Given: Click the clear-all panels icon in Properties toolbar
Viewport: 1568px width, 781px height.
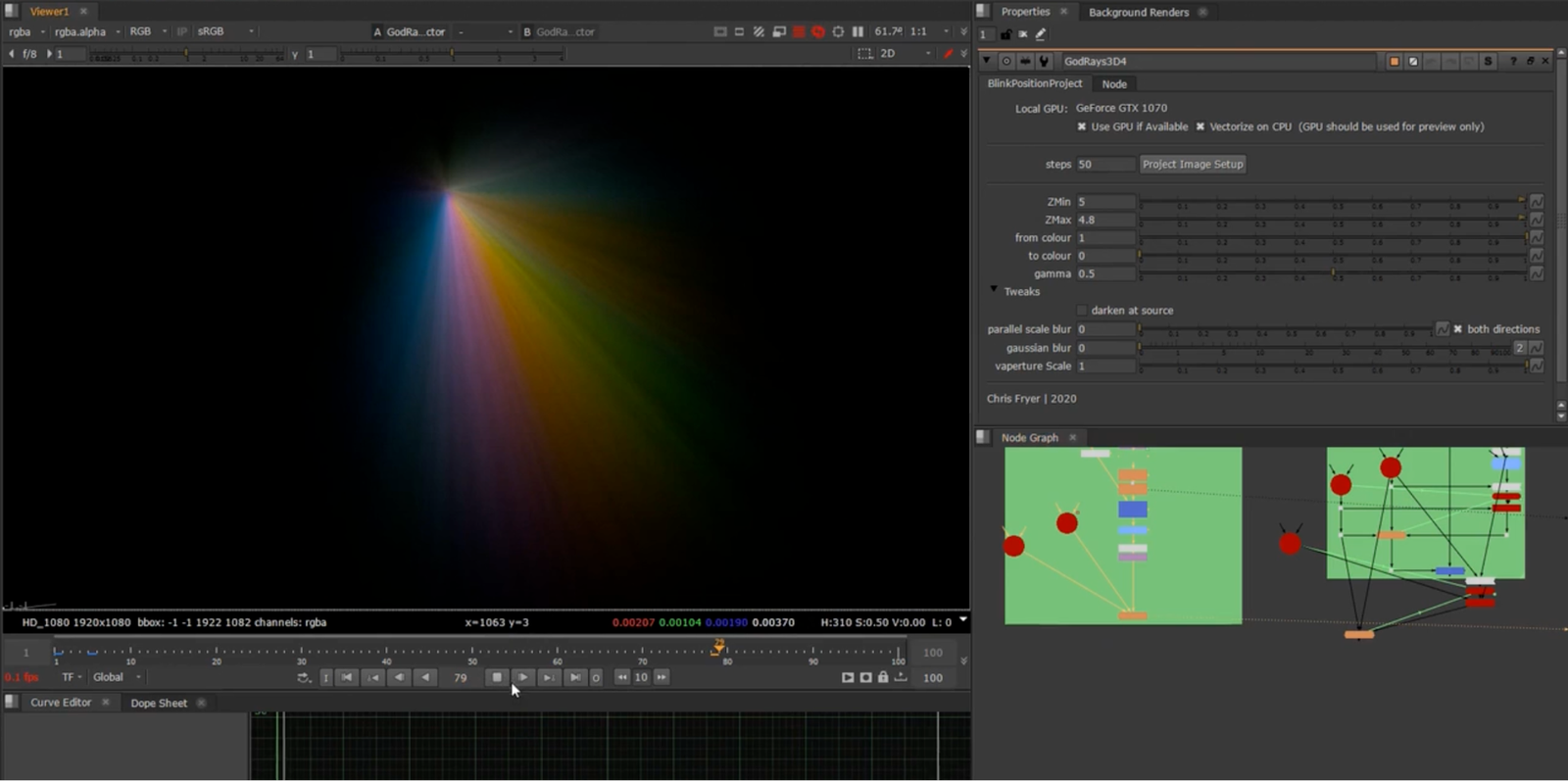Looking at the screenshot, I should click(x=1023, y=34).
